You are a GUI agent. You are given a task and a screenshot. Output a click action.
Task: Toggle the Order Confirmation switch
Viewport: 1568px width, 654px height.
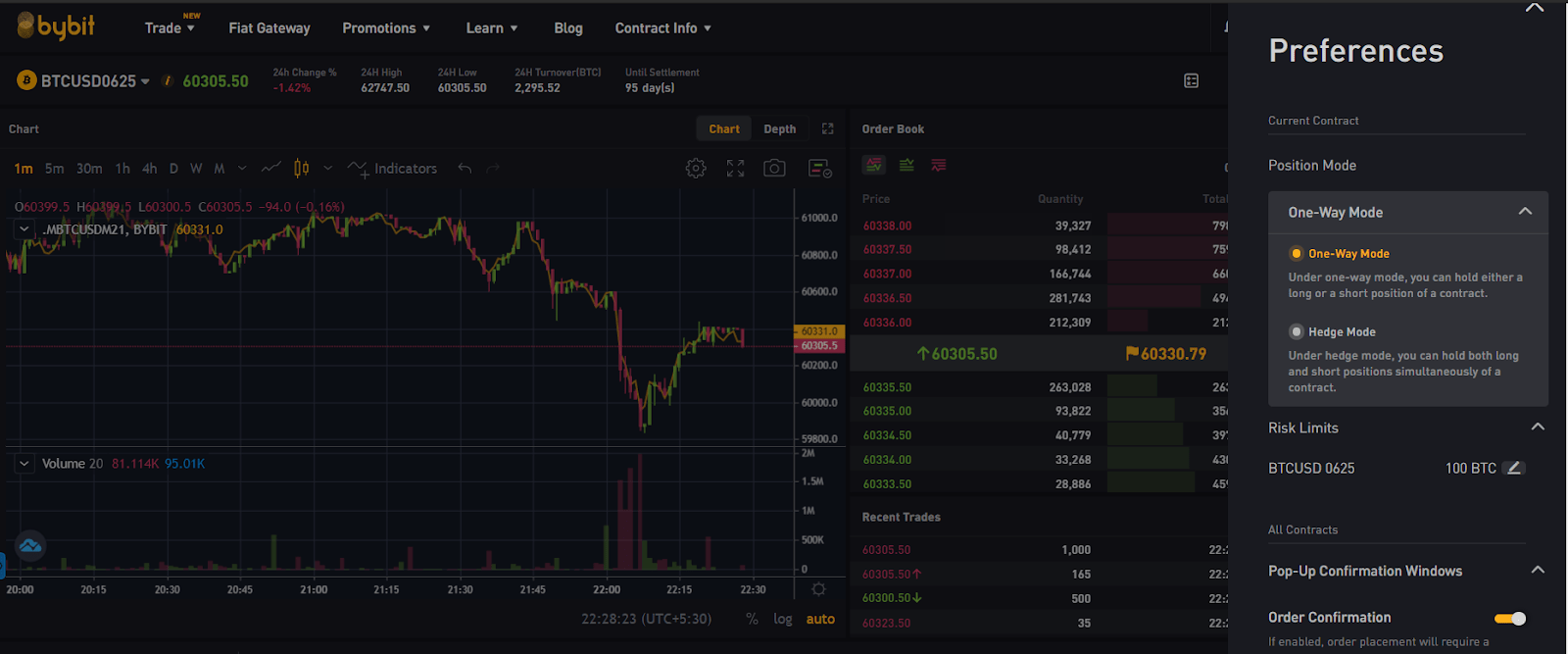(1510, 618)
